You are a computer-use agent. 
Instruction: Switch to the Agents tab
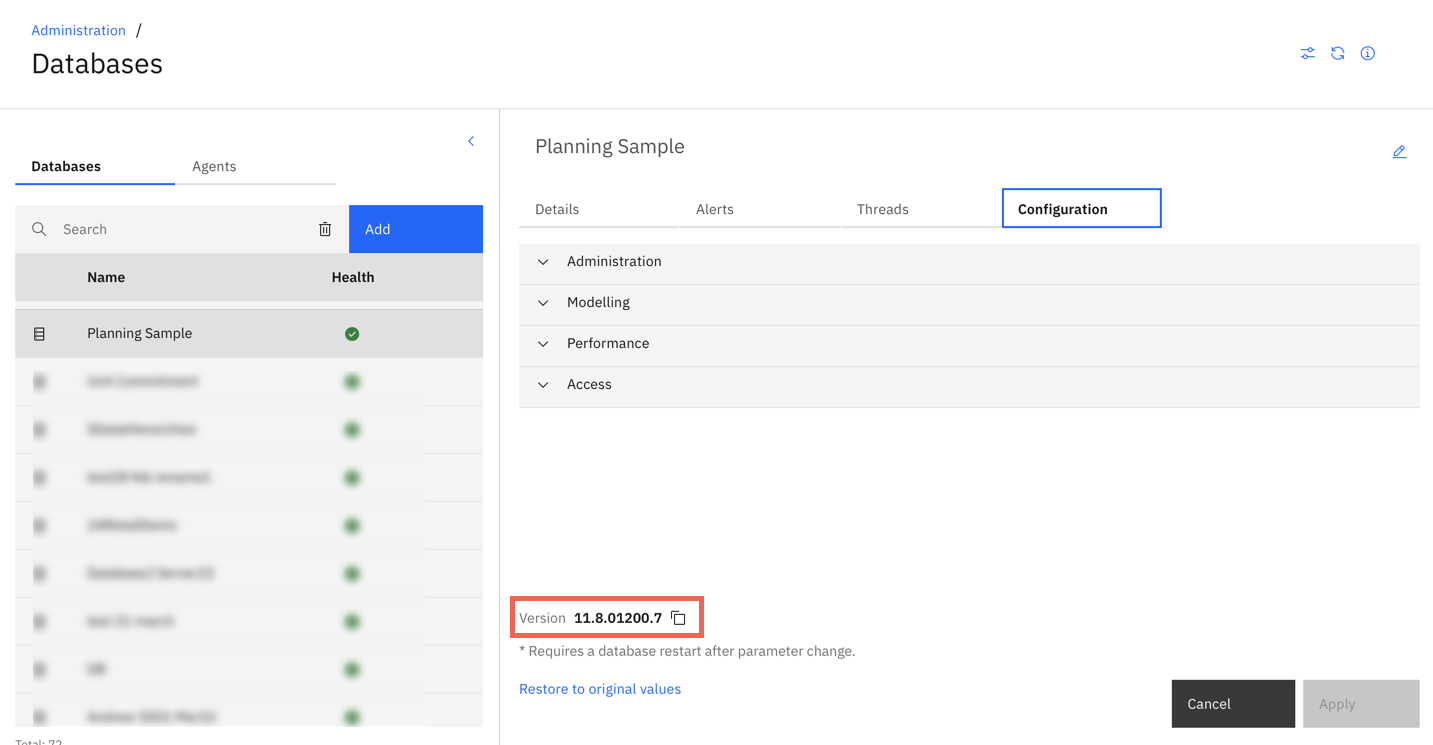pos(214,166)
